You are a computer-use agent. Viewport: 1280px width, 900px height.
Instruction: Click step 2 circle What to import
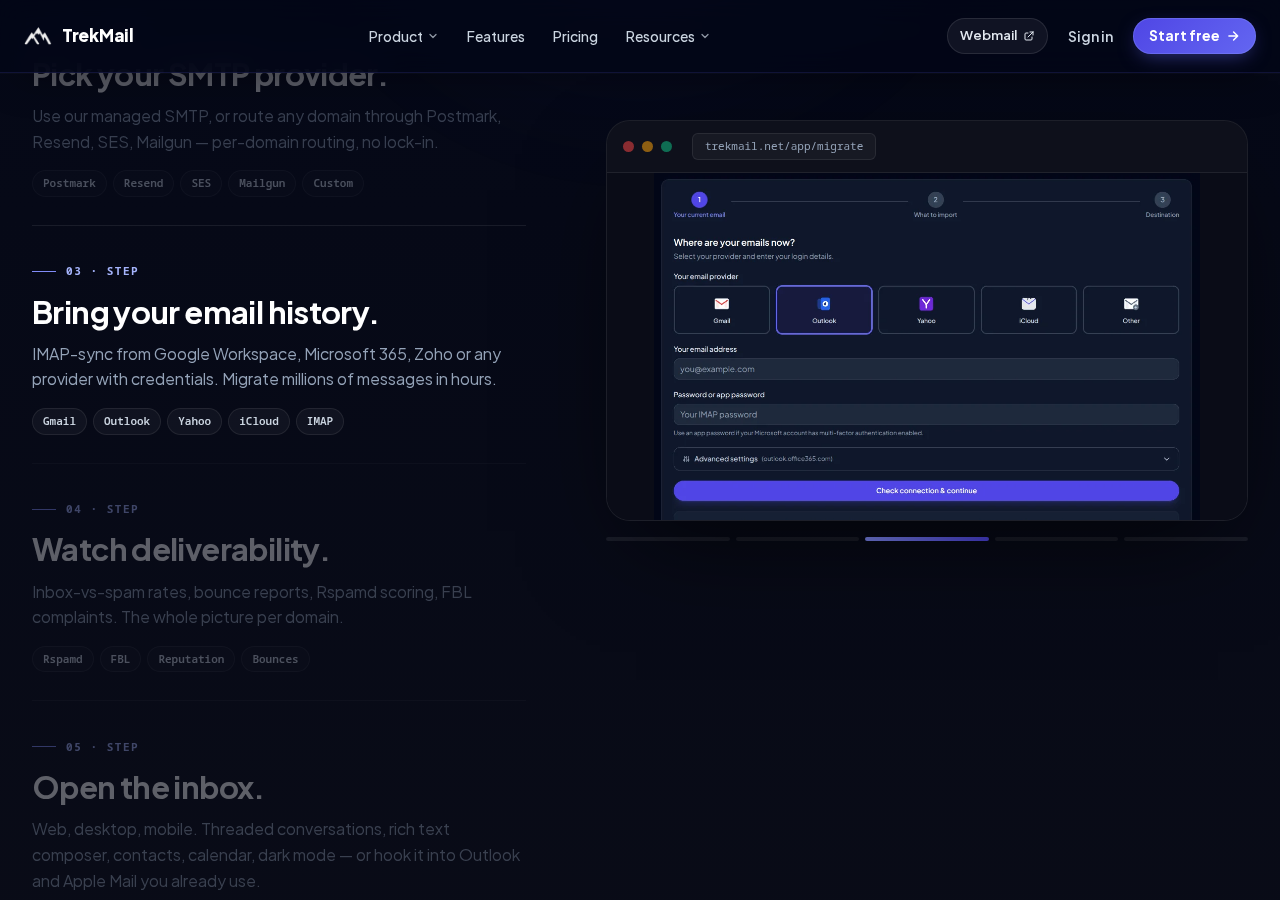coord(935,200)
